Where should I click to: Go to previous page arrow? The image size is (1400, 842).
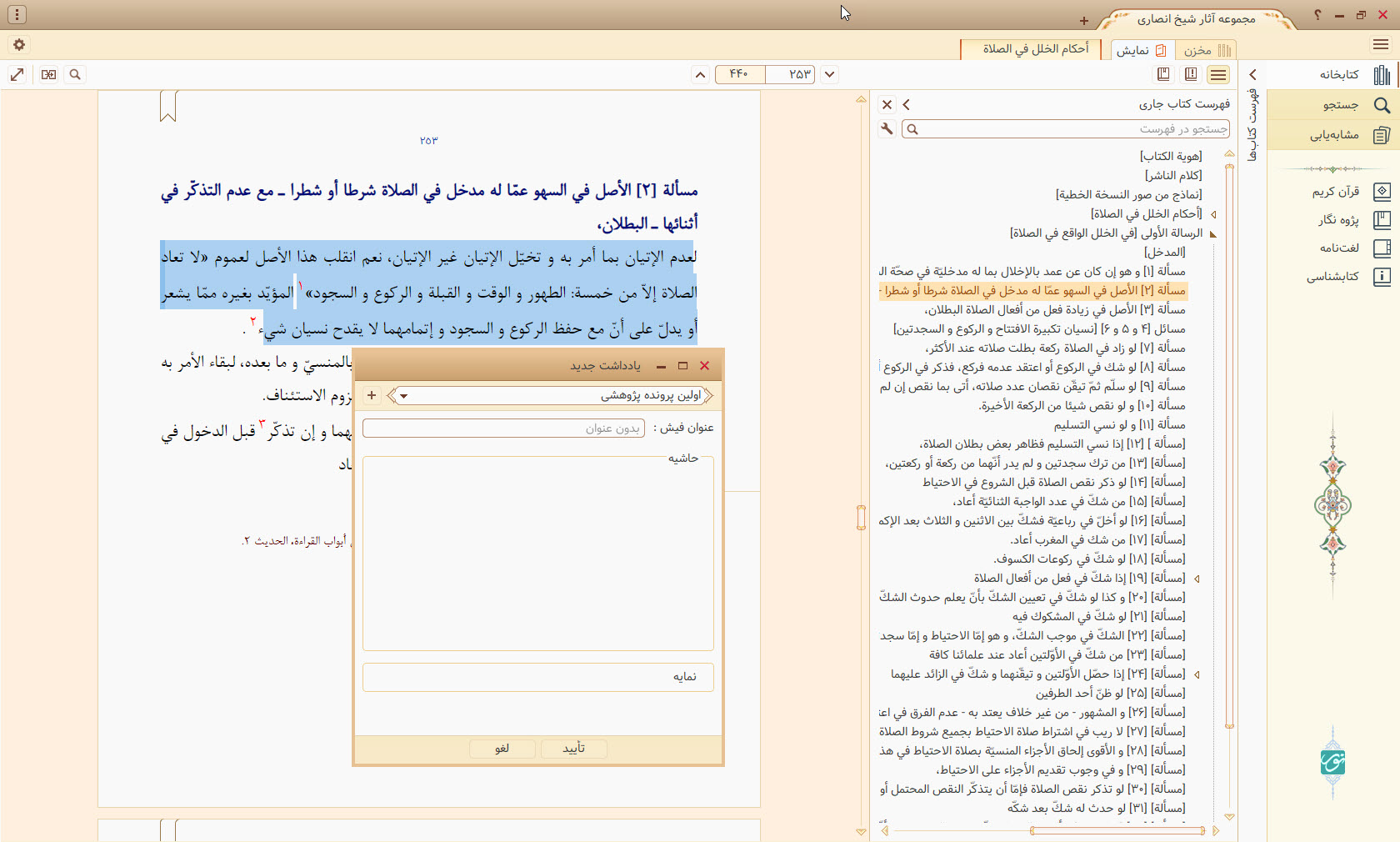701,74
